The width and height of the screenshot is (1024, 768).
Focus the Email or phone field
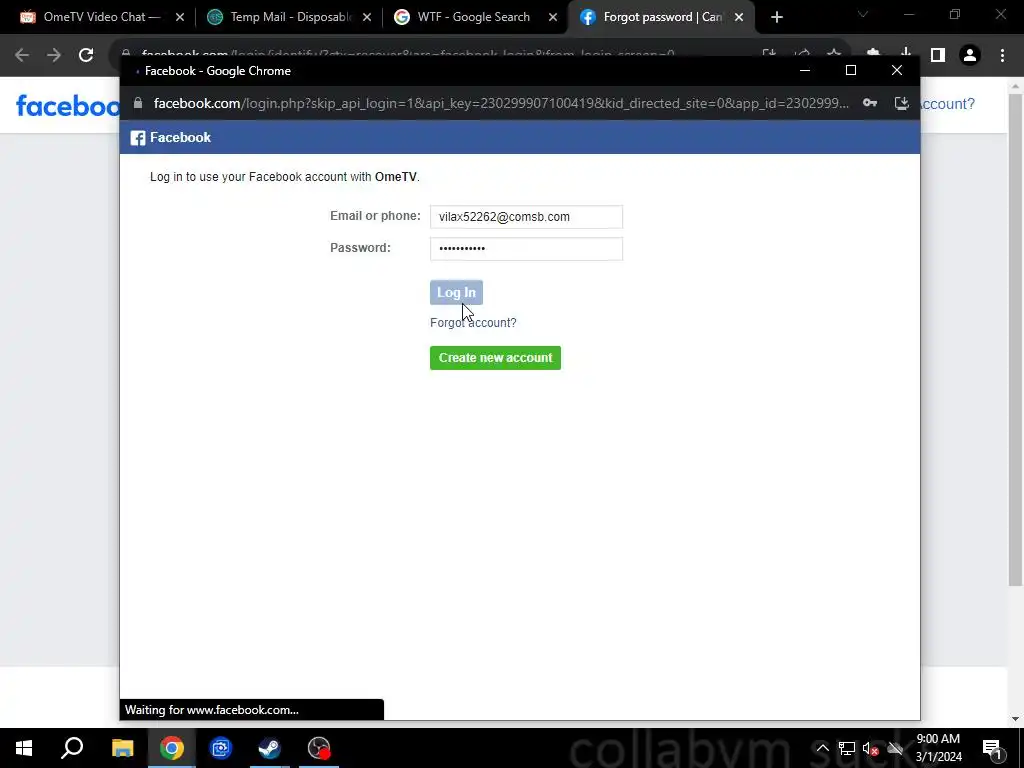(526, 217)
